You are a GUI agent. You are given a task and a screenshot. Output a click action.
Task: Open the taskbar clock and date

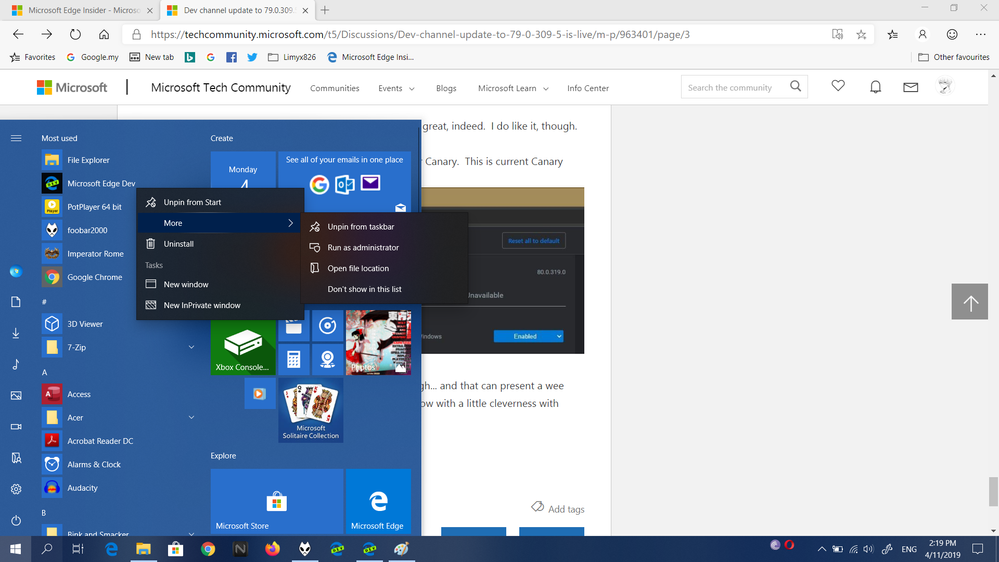(942, 549)
